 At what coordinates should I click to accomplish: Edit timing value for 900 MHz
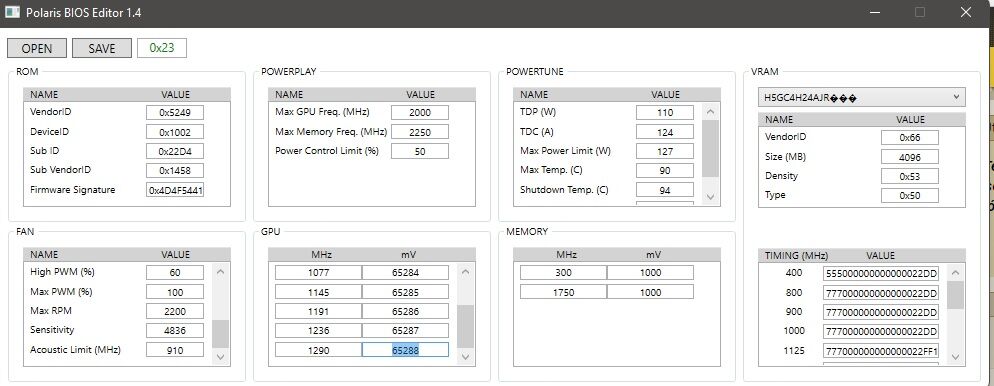(881, 312)
